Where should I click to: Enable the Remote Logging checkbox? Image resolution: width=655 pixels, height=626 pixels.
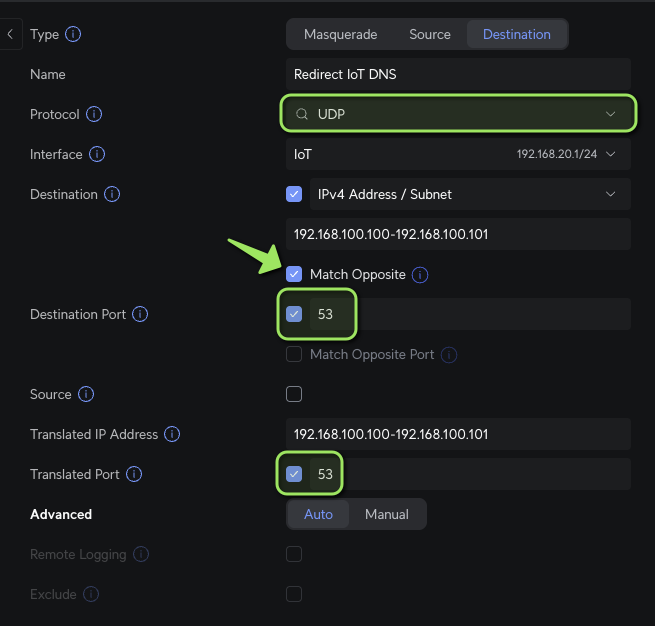point(294,554)
